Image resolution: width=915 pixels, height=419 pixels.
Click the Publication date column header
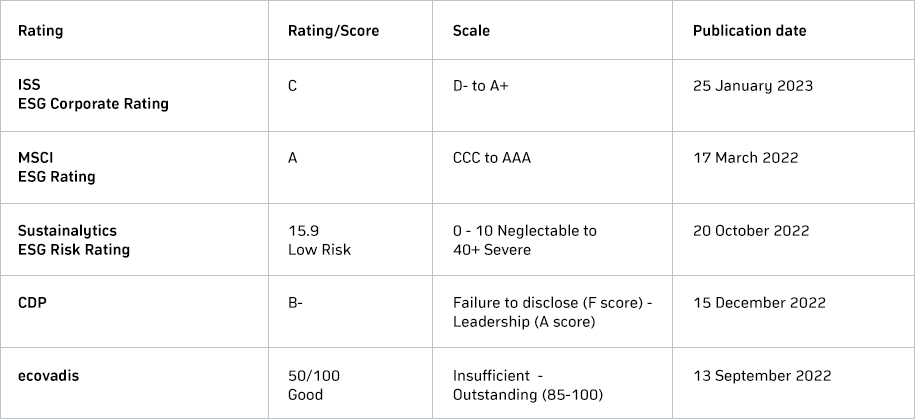[749, 30]
